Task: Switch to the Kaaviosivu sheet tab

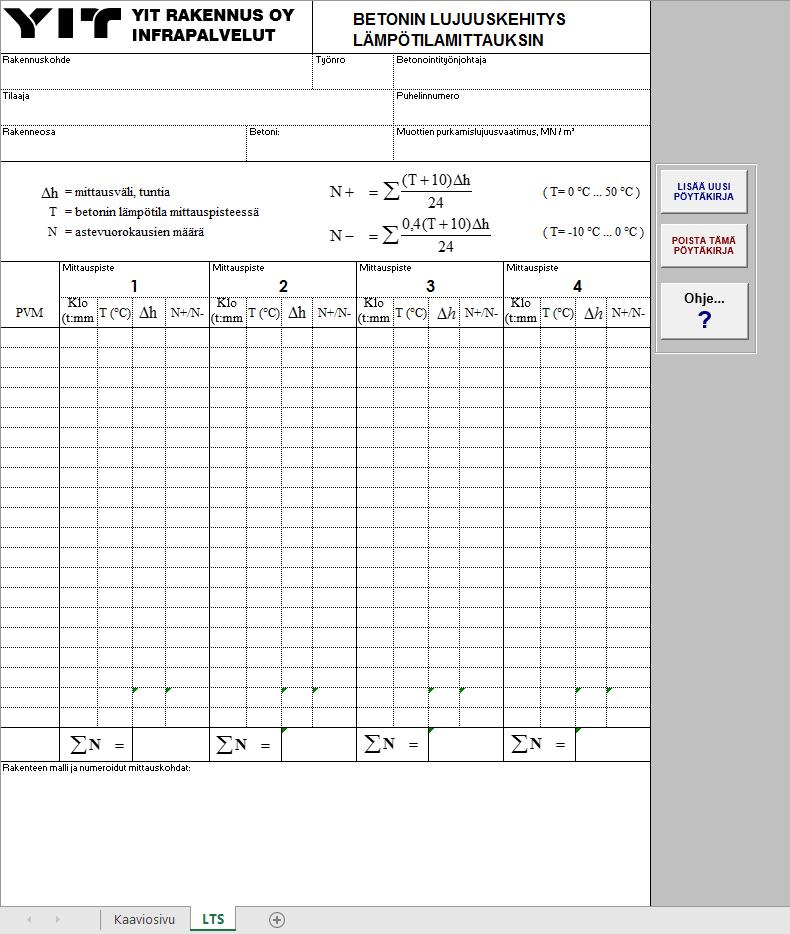Action: click(144, 919)
